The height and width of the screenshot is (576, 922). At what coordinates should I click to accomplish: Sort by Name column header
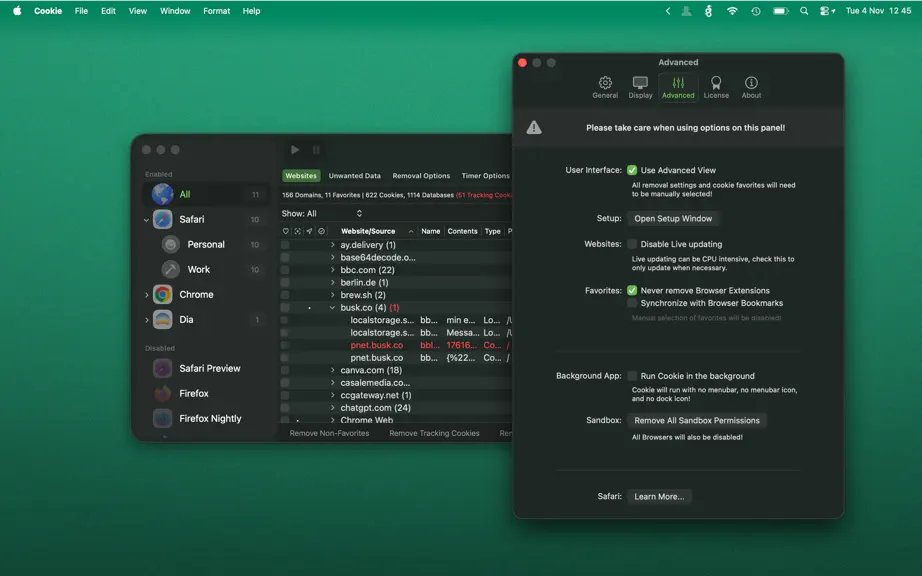tap(430, 231)
